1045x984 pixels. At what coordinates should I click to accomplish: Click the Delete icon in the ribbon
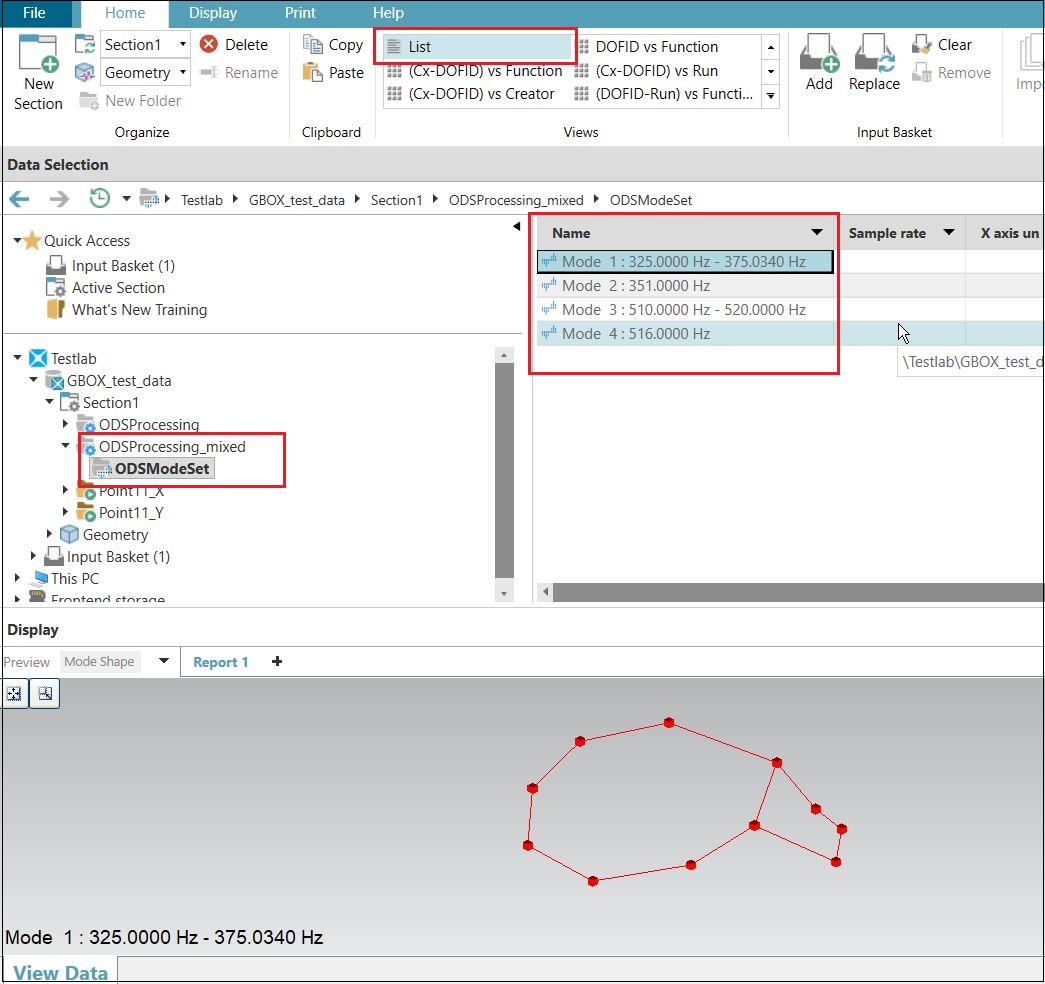click(237, 44)
